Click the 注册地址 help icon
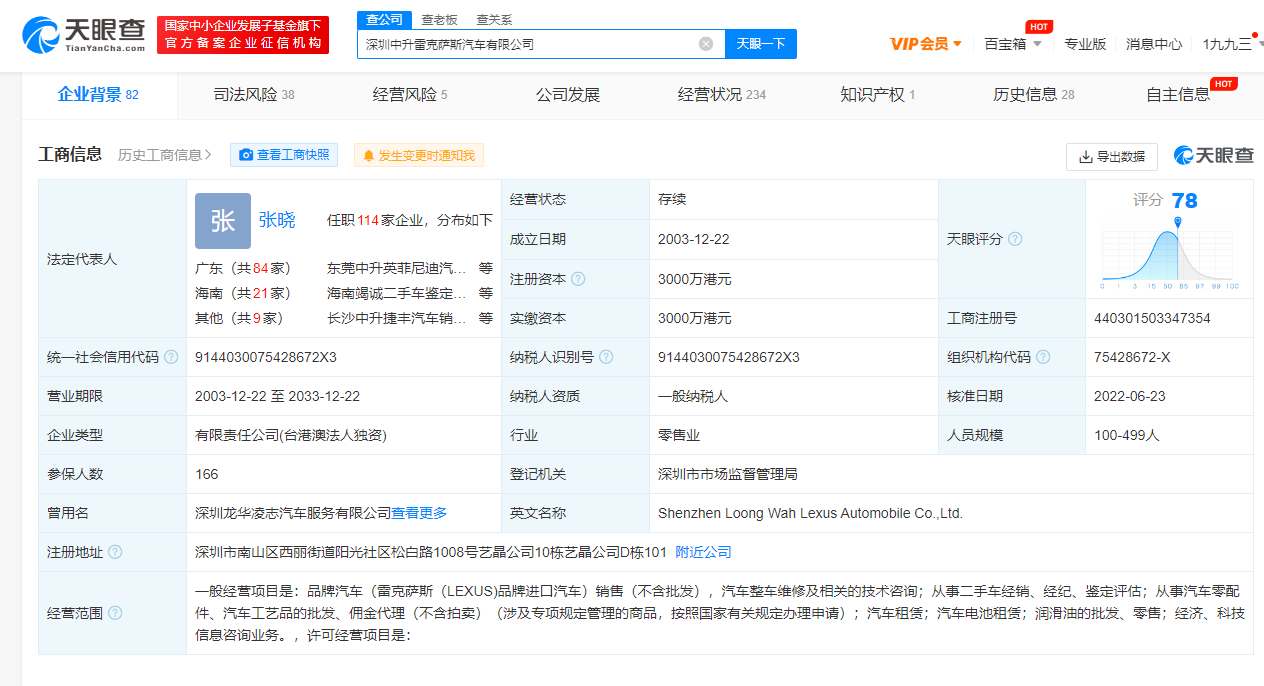The image size is (1264, 686). coord(115,552)
